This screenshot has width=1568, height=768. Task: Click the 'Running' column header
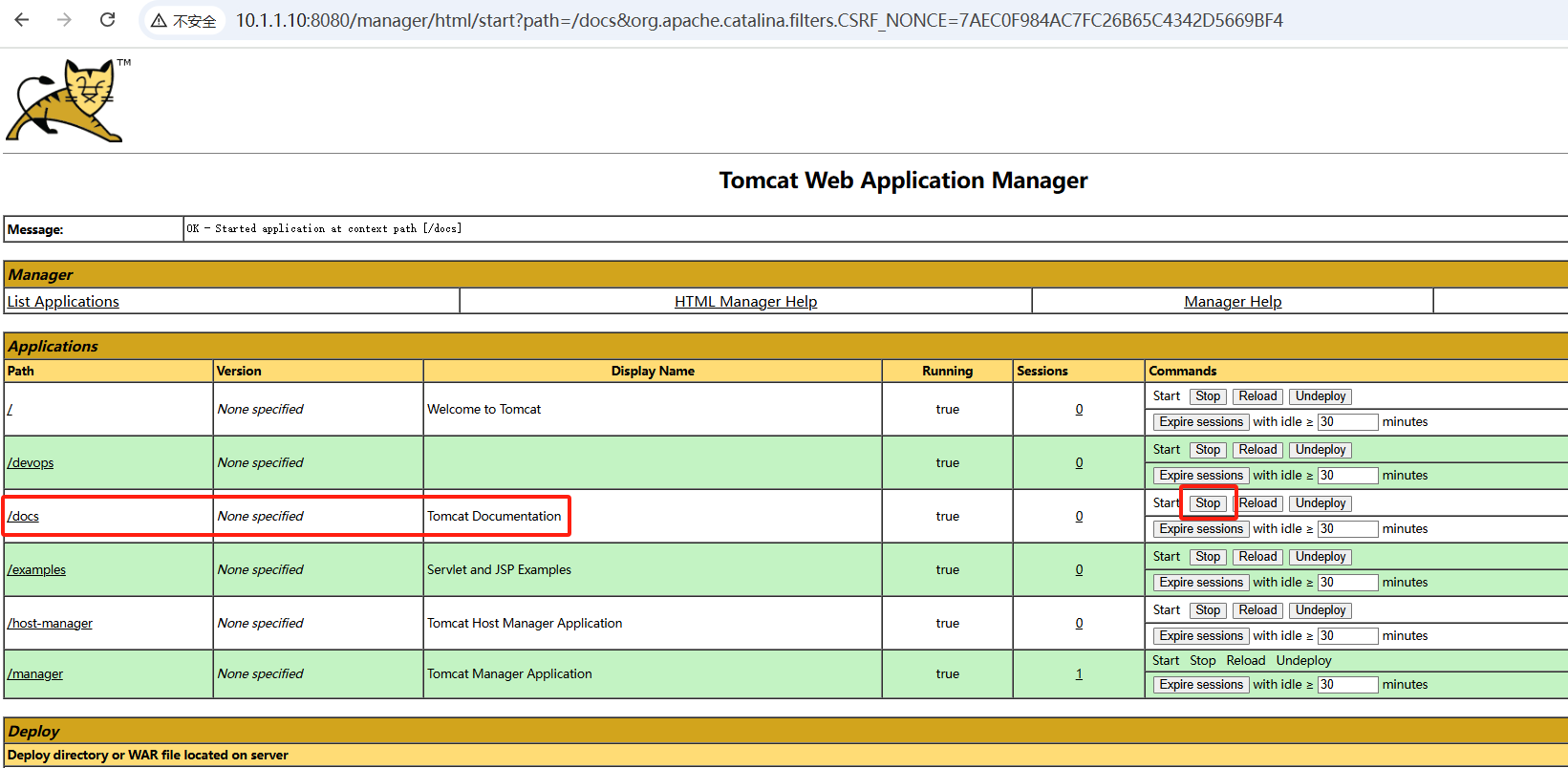click(947, 372)
